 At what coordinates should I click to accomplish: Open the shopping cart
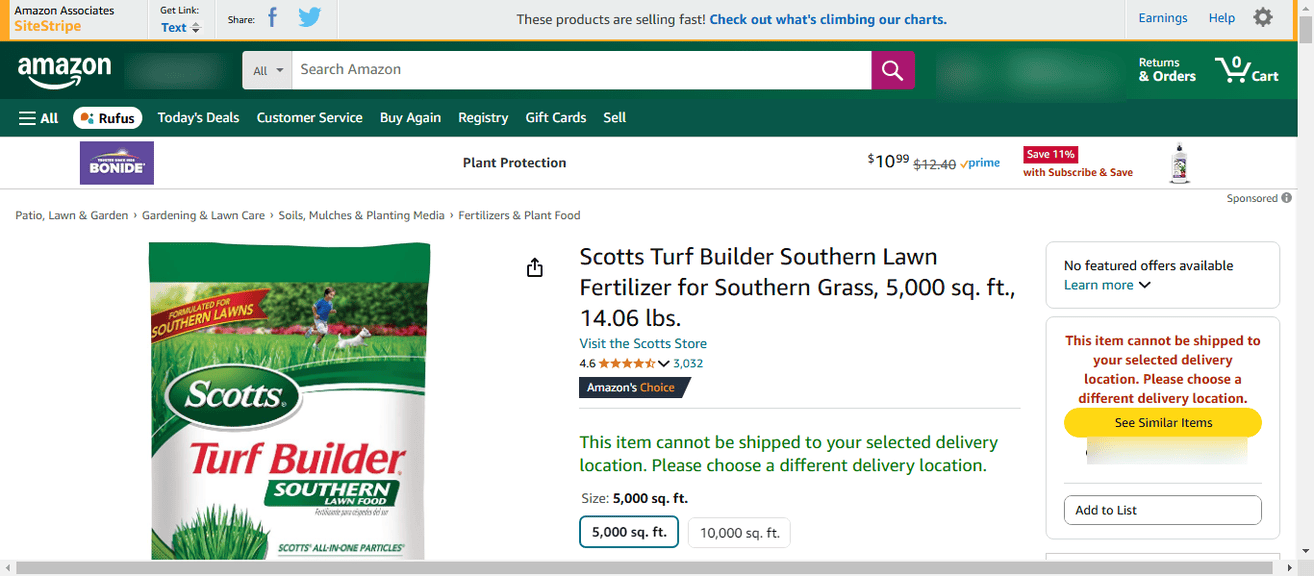pyautogui.click(x=1246, y=70)
